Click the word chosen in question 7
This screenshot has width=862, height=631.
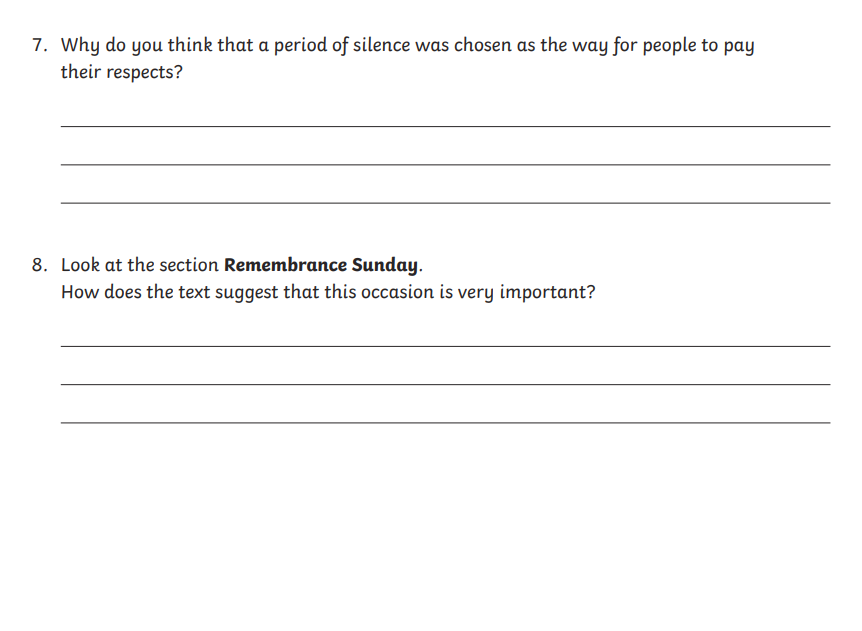482,45
